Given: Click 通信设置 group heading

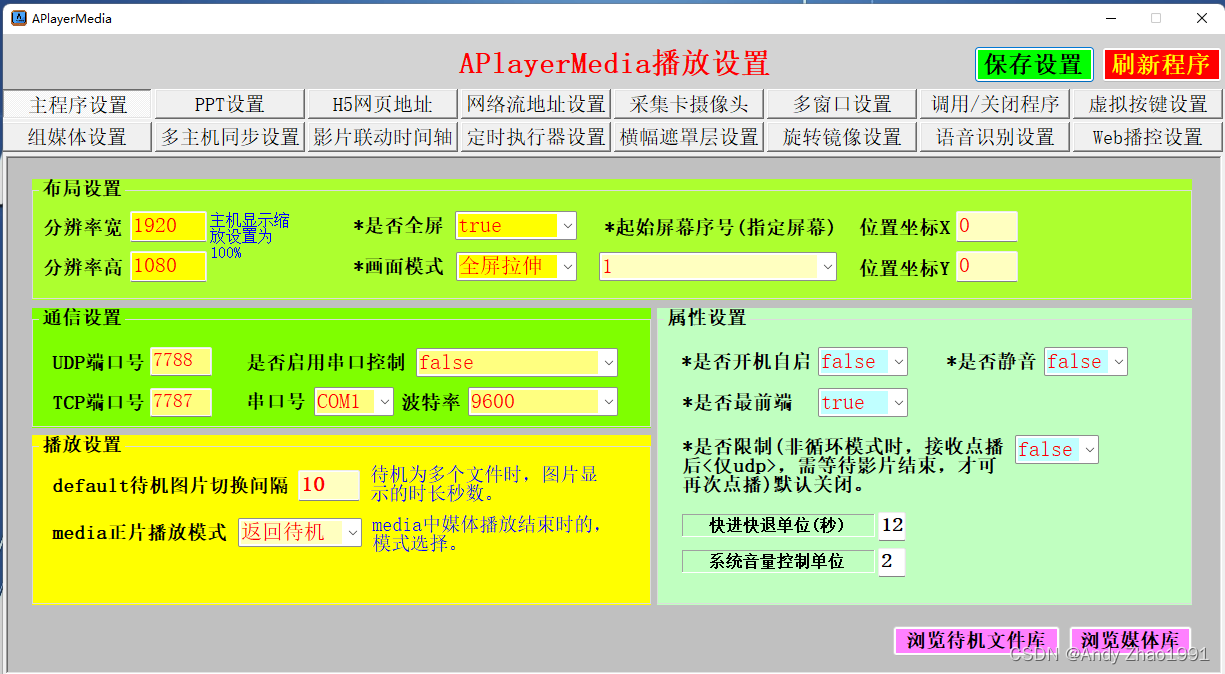Looking at the screenshot, I should 82,318.
